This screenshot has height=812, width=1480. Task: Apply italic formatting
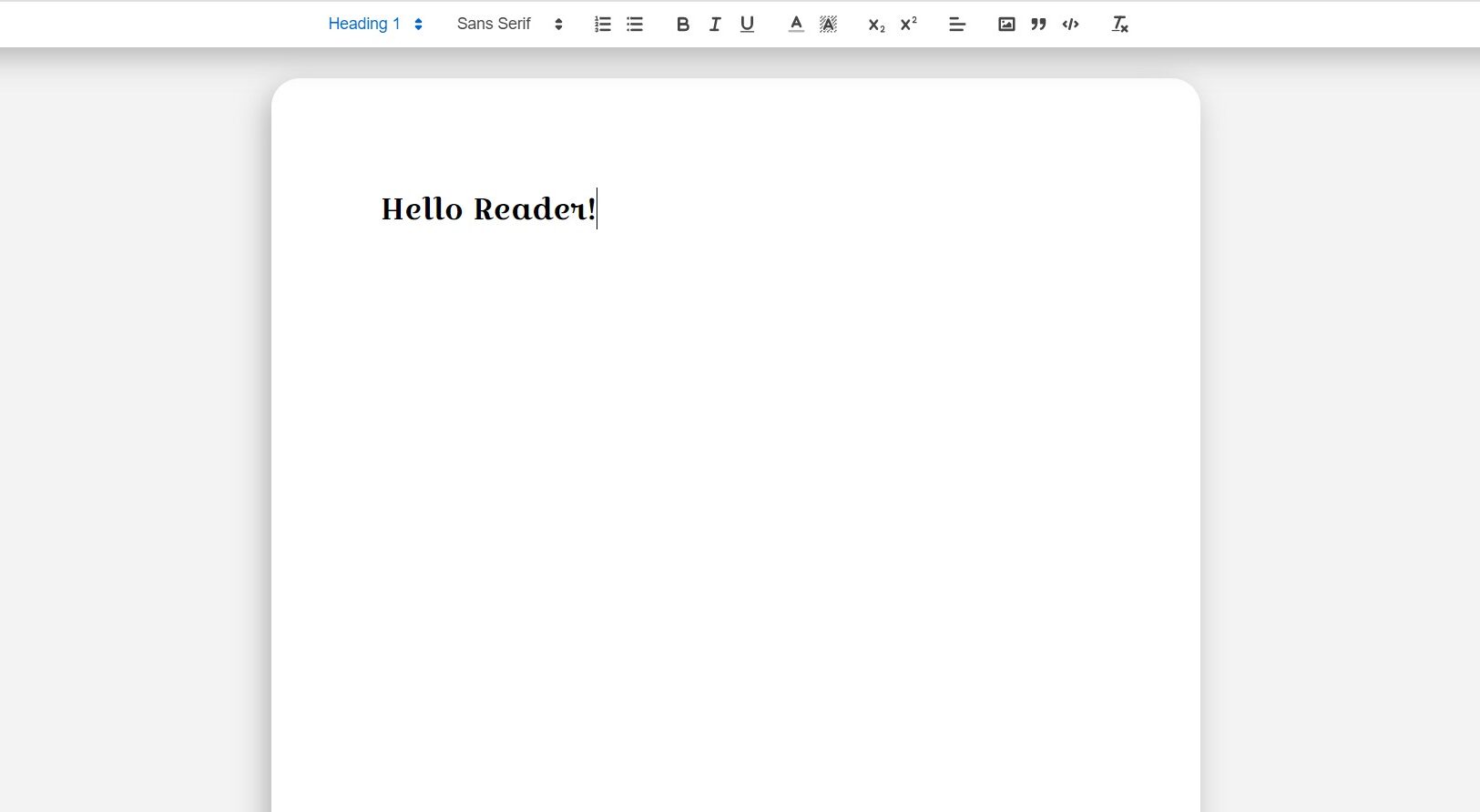click(x=715, y=25)
